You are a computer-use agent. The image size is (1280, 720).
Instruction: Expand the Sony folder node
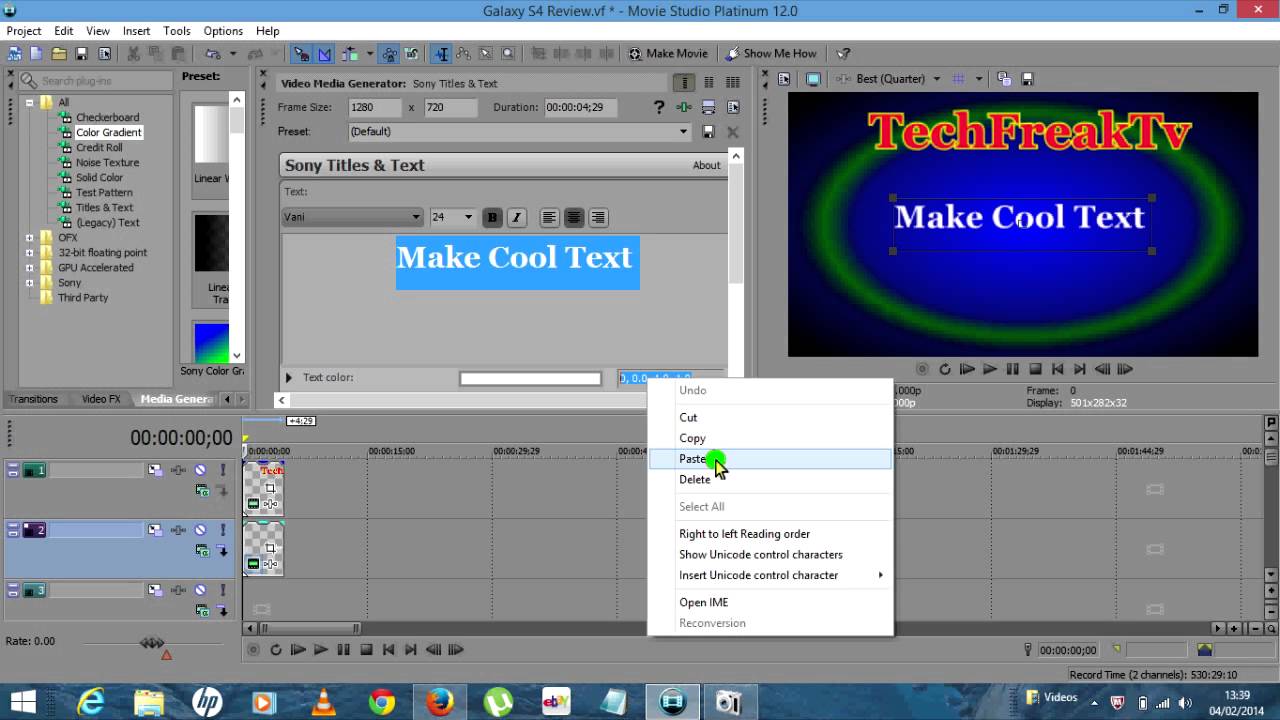pos(29,283)
